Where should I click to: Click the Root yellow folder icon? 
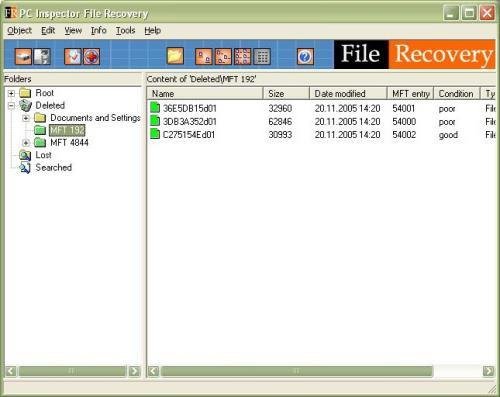tap(25, 93)
